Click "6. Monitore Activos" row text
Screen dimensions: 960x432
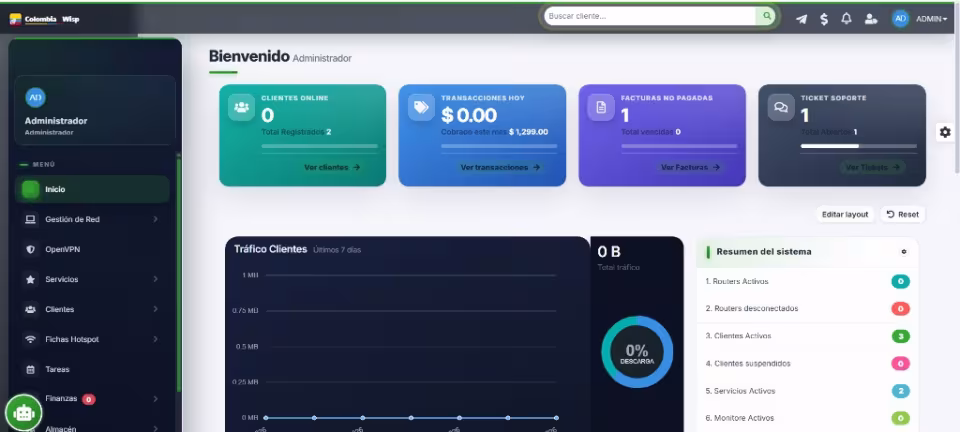[740, 418]
